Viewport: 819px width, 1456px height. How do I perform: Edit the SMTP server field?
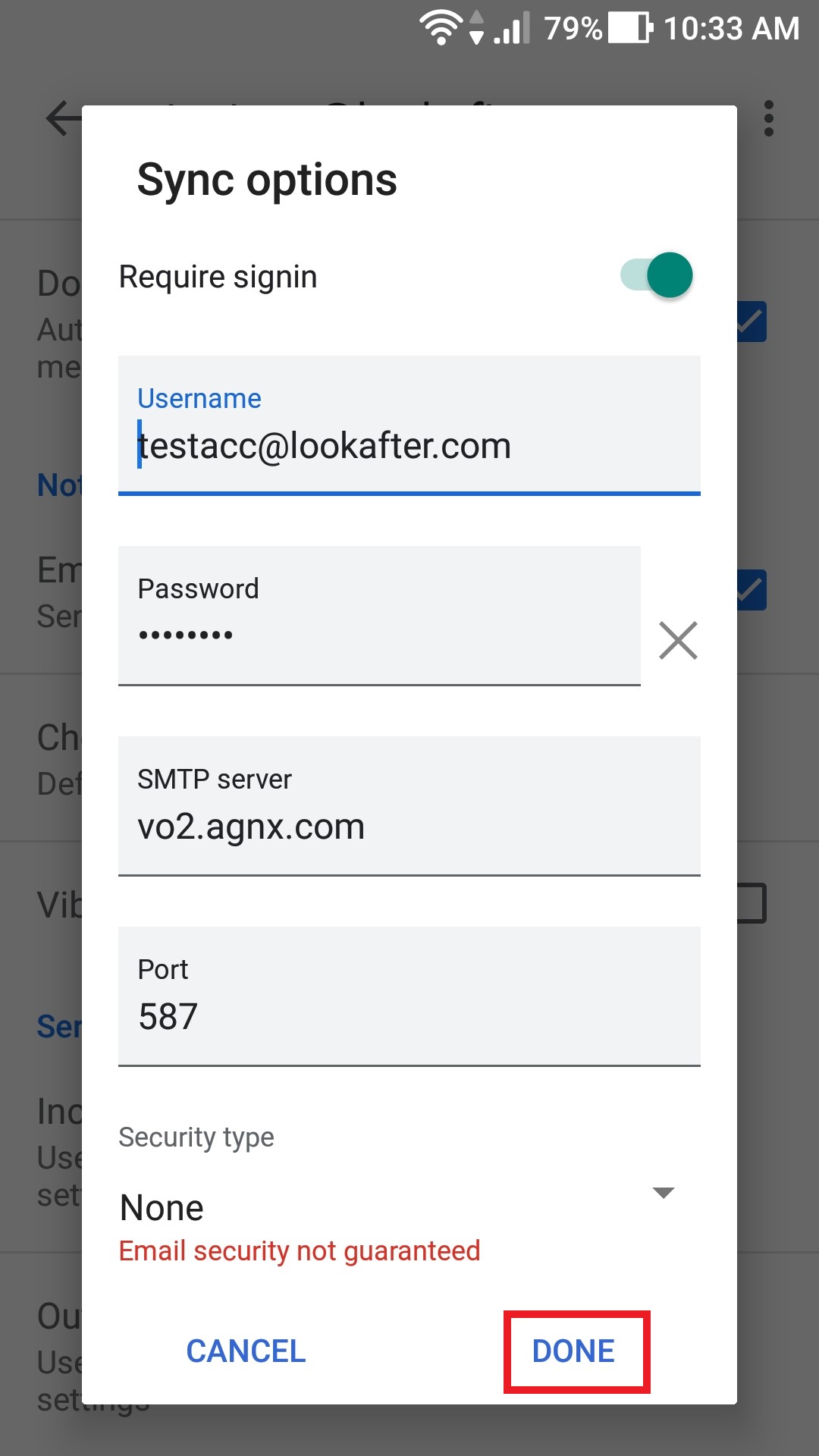pos(409,806)
